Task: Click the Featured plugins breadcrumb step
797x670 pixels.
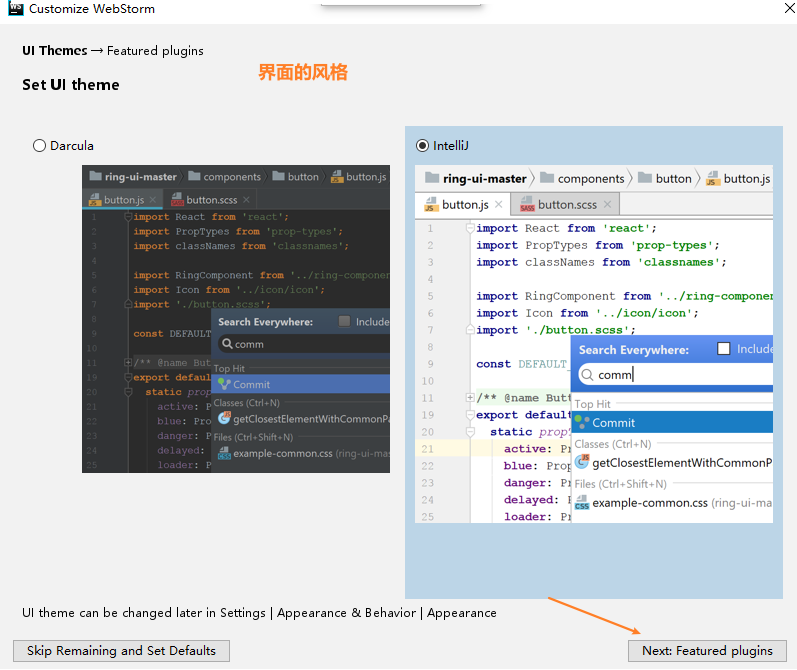Action: (155, 51)
